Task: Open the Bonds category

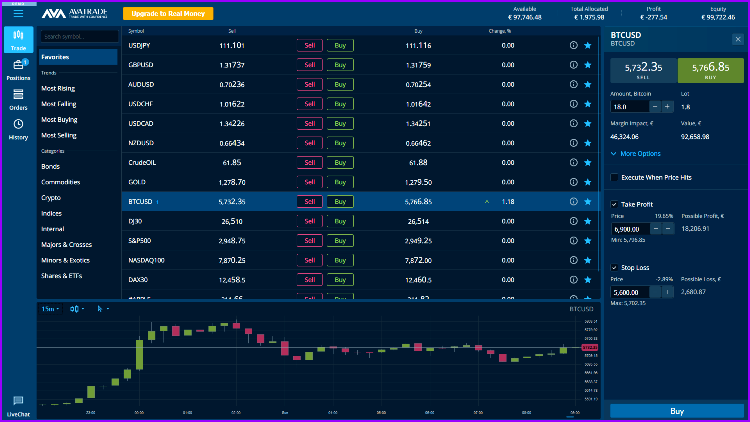Action: tap(50, 167)
